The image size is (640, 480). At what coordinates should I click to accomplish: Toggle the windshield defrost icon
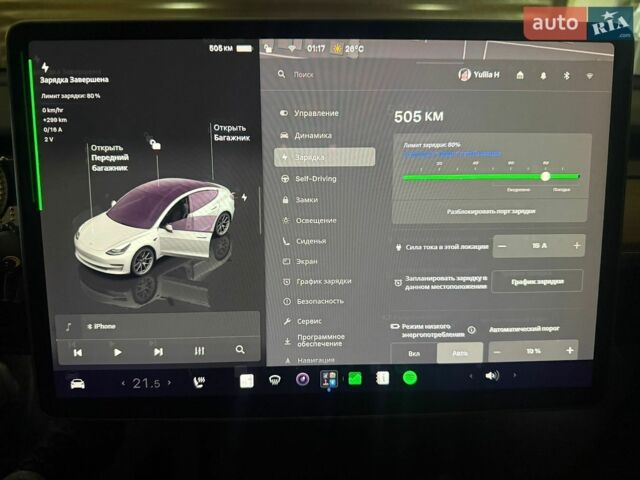coord(275,380)
